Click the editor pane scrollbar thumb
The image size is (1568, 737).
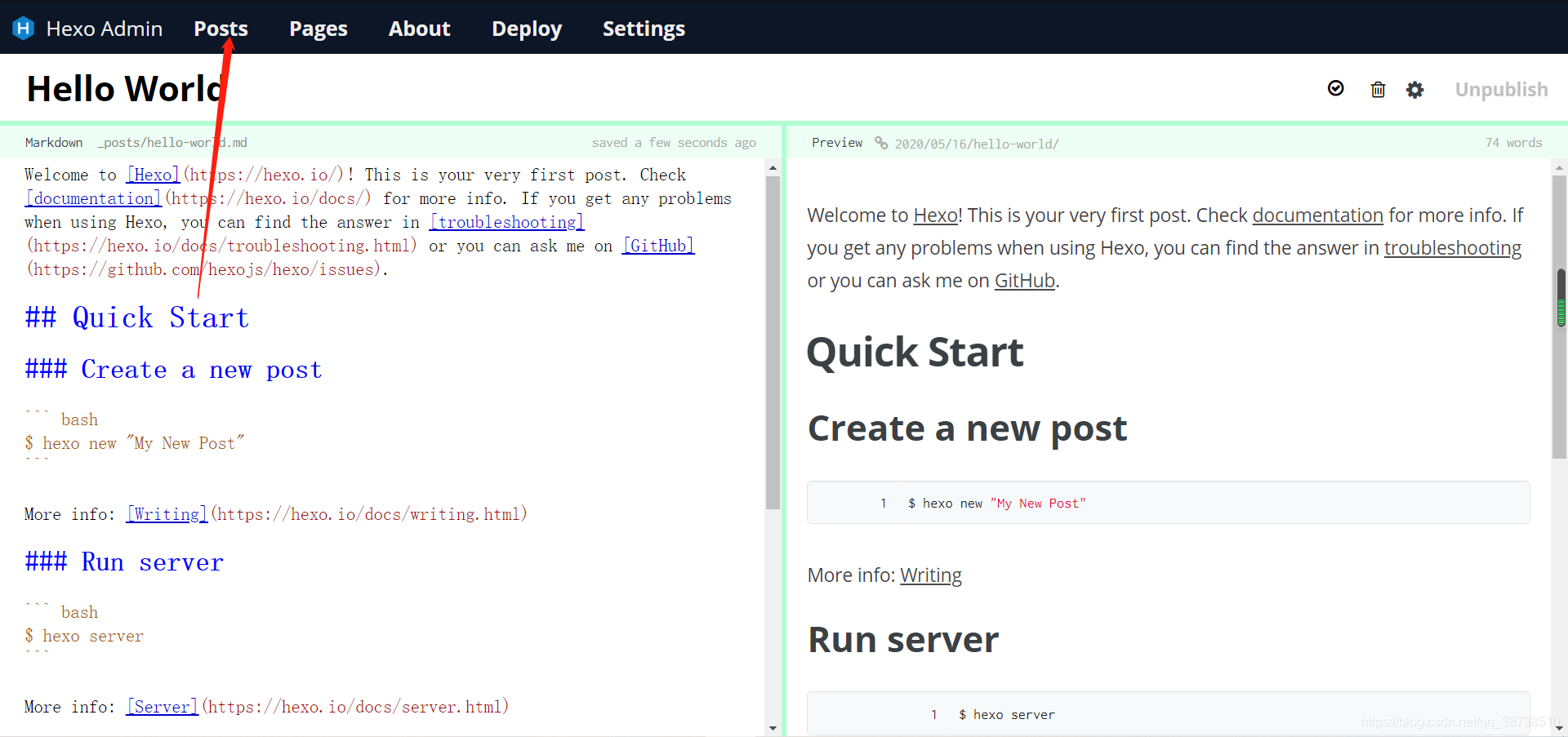coord(773,343)
